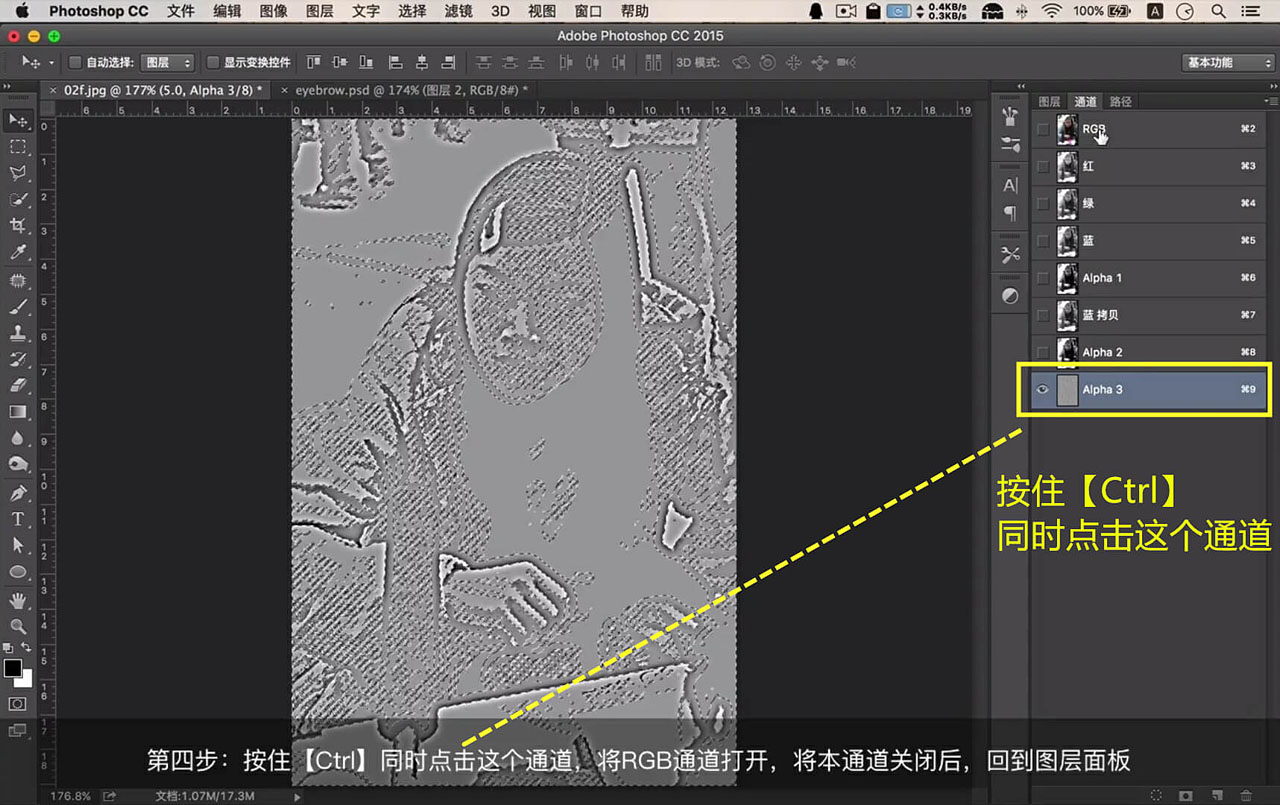Image resolution: width=1280 pixels, height=805 pixels.
Task: Click Photoshop CC application menu
Action: tap(98, 11)
